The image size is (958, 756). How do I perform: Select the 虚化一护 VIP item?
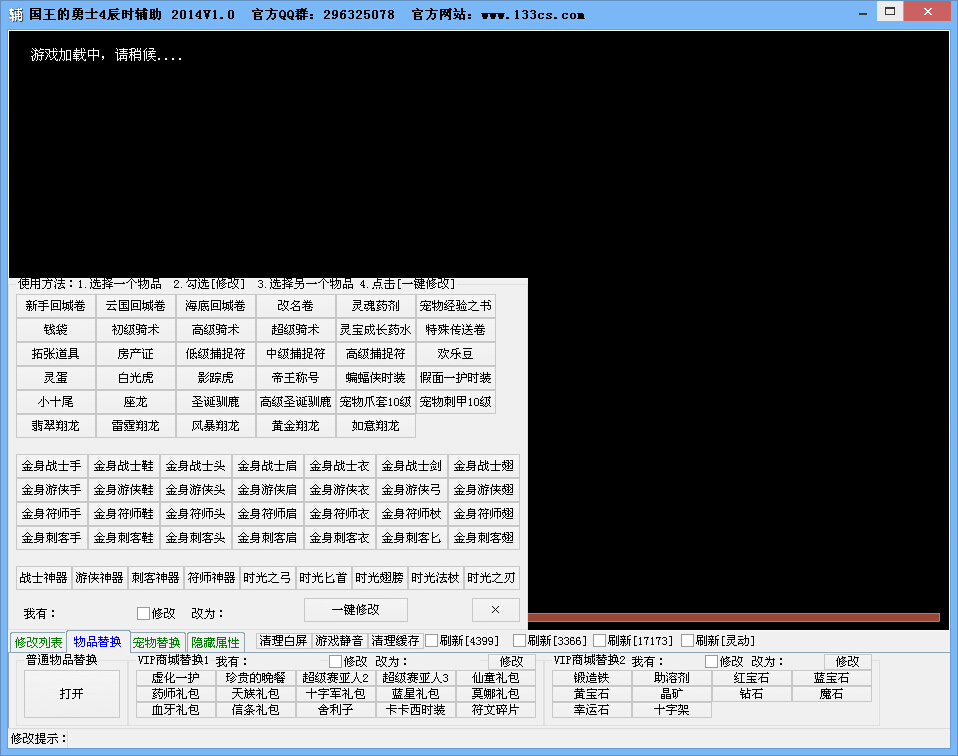pyautogui.click(x=176, y=678)
